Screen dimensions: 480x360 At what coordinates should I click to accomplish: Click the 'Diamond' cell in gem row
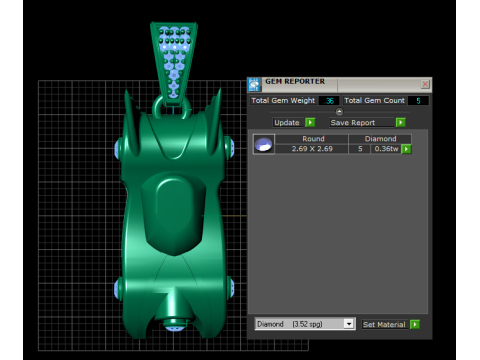tap(380, 139)
